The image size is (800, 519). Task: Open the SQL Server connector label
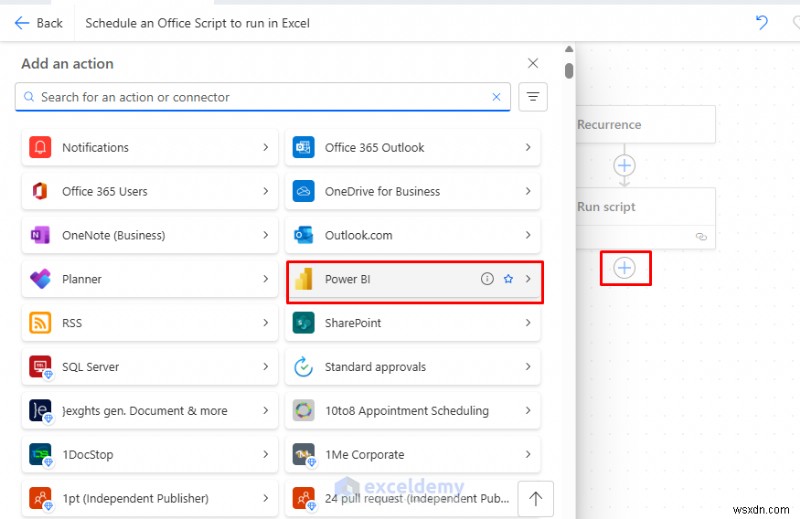(90, 367)
